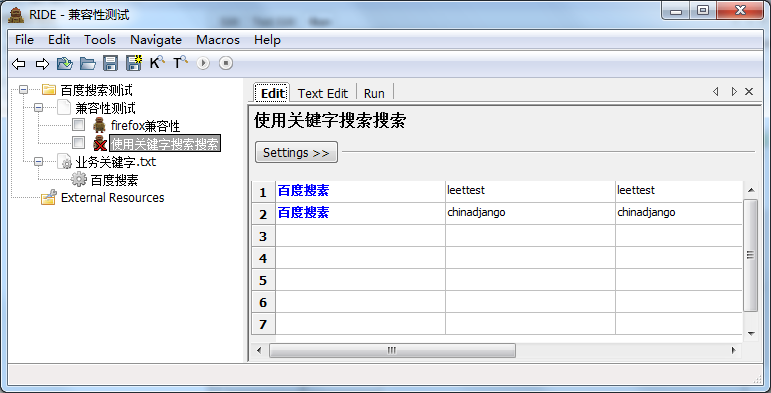
Task: Click horizontal scrollbar right arrow
Action: 733,350
